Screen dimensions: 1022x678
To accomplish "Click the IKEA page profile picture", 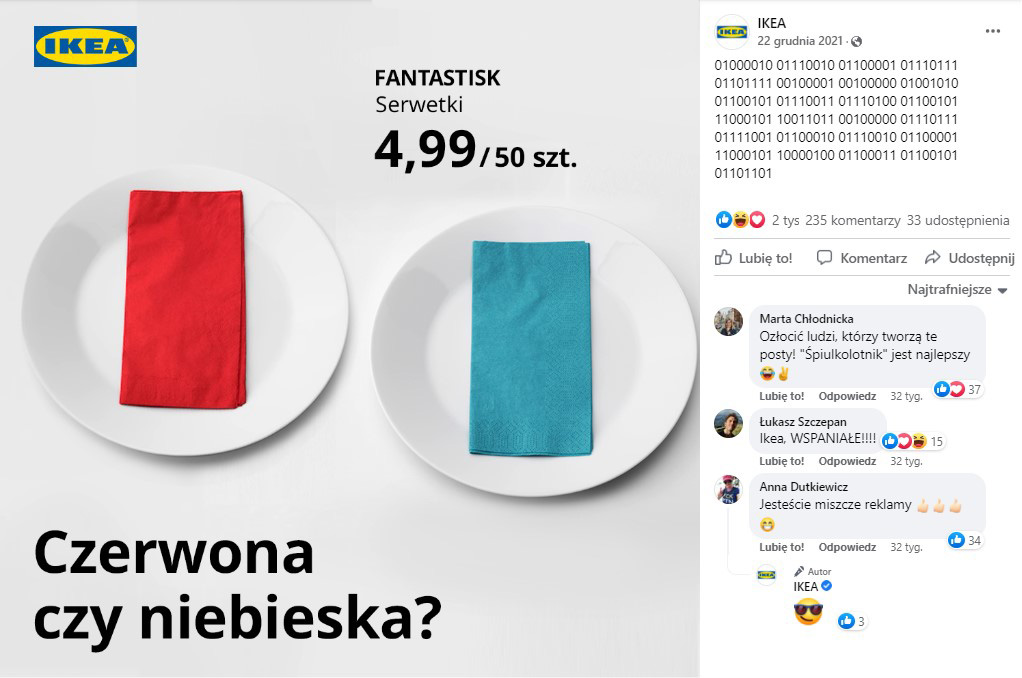I will tap(731, 32).
